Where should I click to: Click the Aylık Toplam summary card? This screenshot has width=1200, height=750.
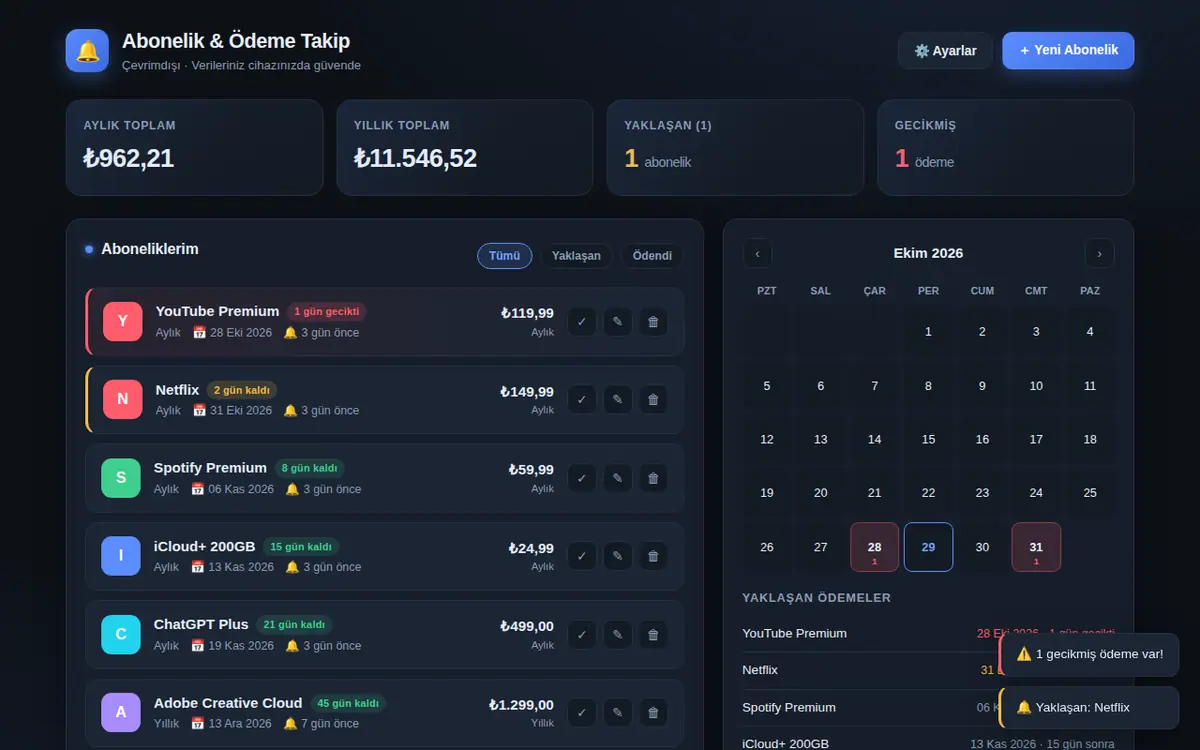point(195,147)
